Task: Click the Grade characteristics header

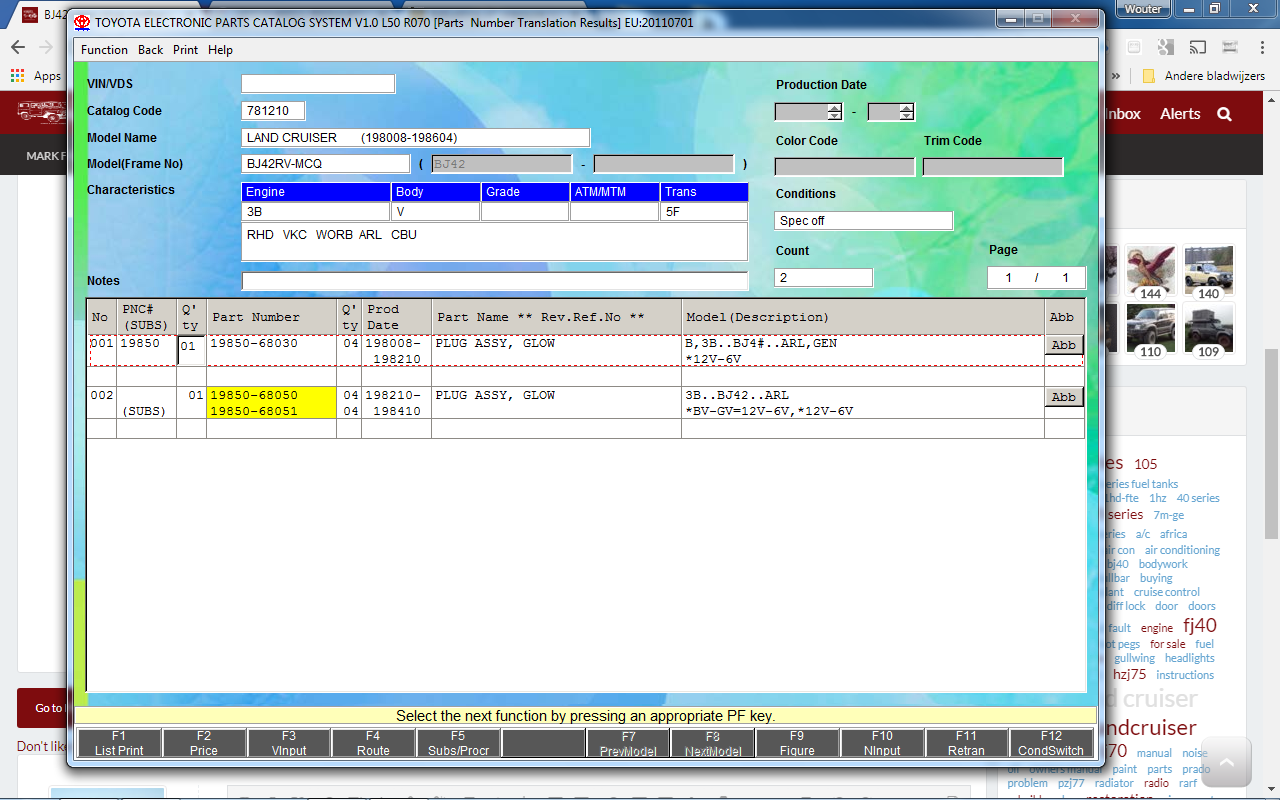Action: point(525,192)
